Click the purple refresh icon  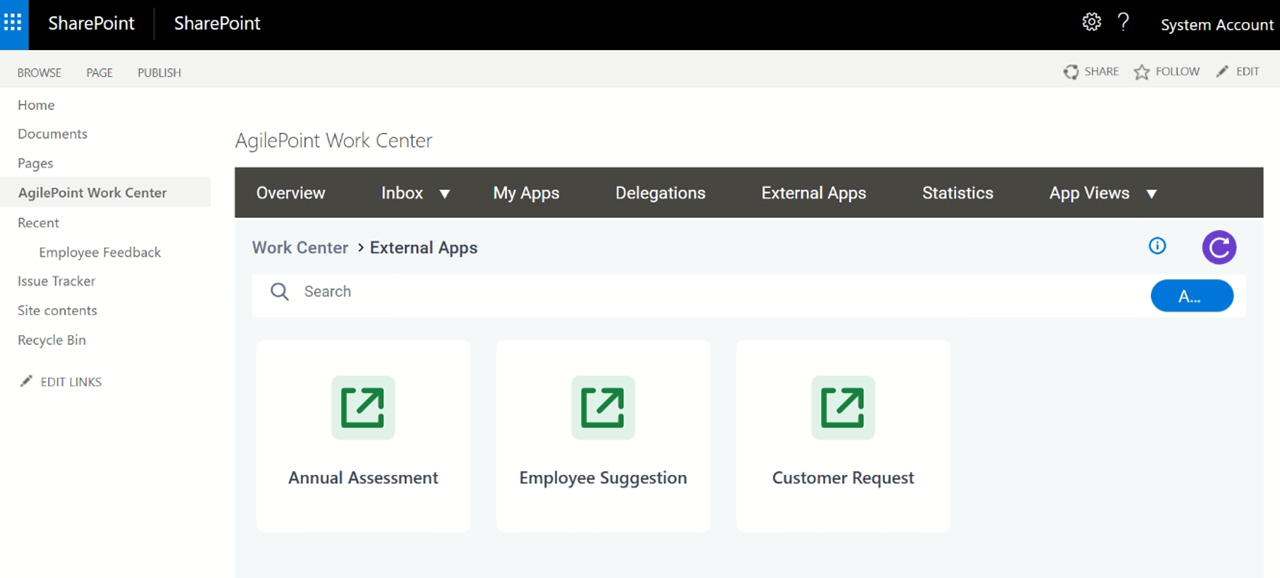[1219, 247]
